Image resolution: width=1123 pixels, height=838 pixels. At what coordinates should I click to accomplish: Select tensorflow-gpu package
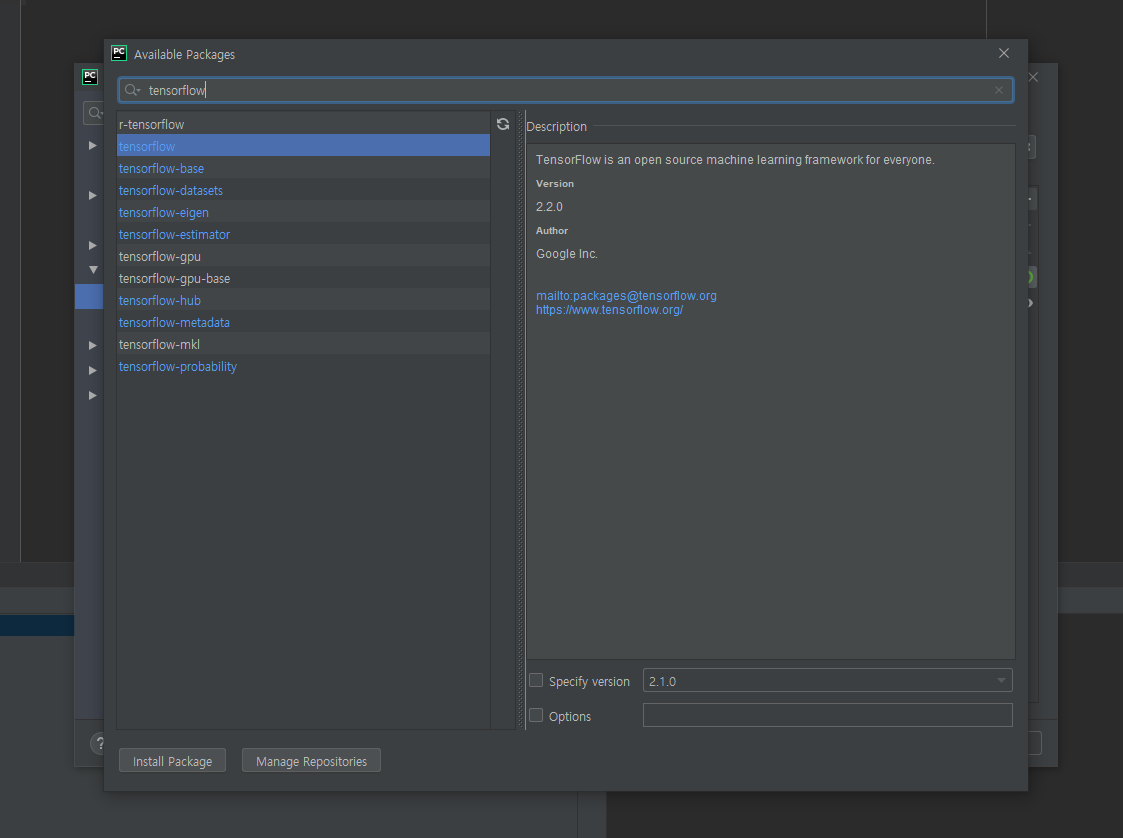(303, 256)
